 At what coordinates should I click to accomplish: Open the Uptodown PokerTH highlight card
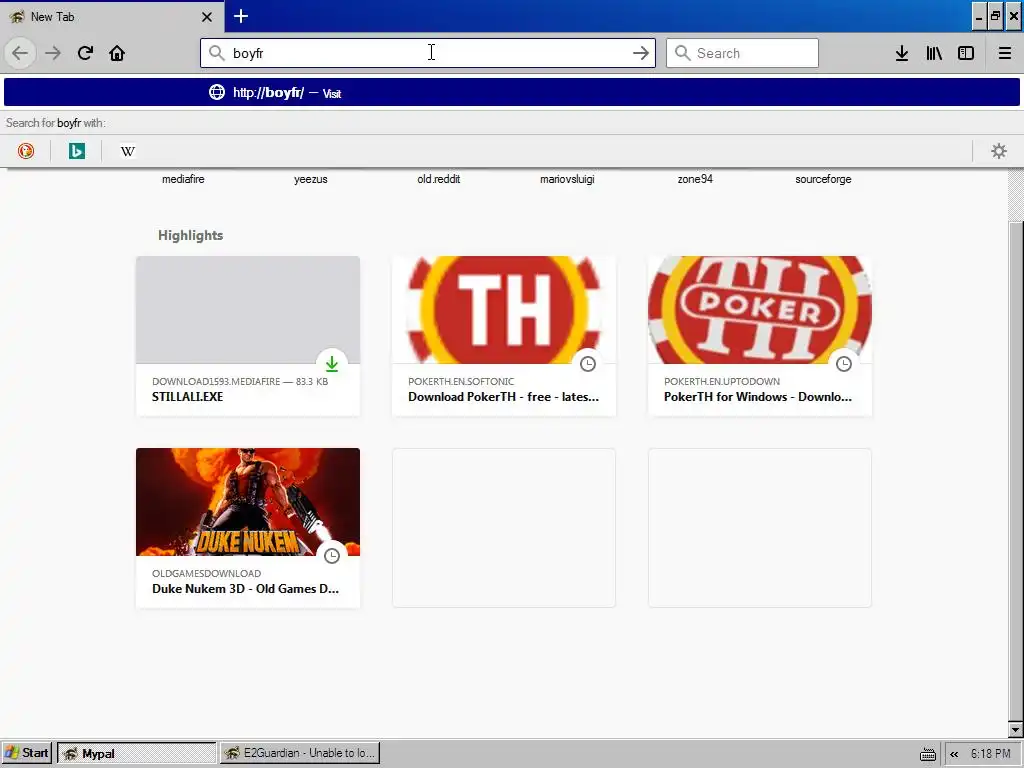click(760, 336)
